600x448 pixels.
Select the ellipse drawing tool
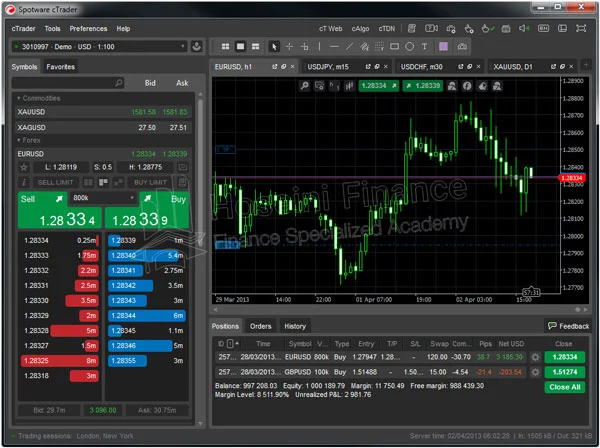pos(409,47)
